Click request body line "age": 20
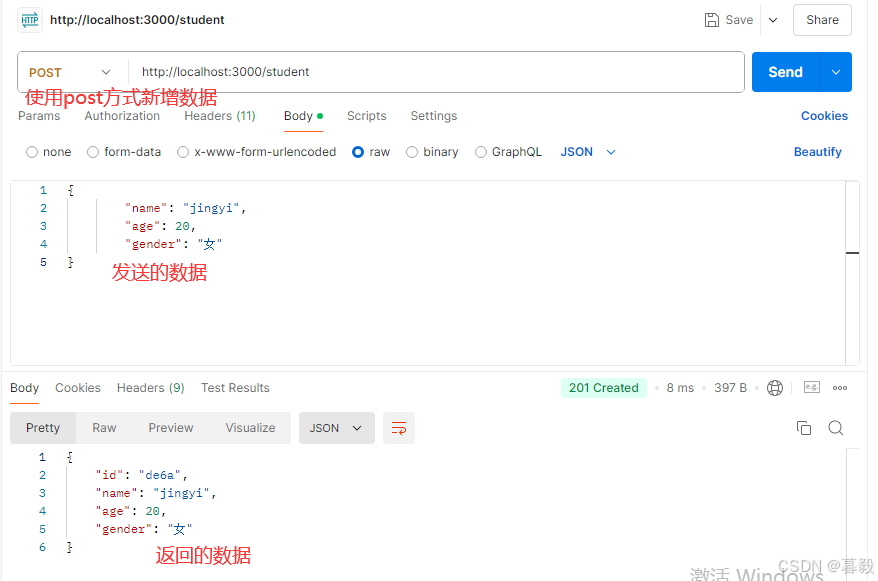 (x=160, y=226)
